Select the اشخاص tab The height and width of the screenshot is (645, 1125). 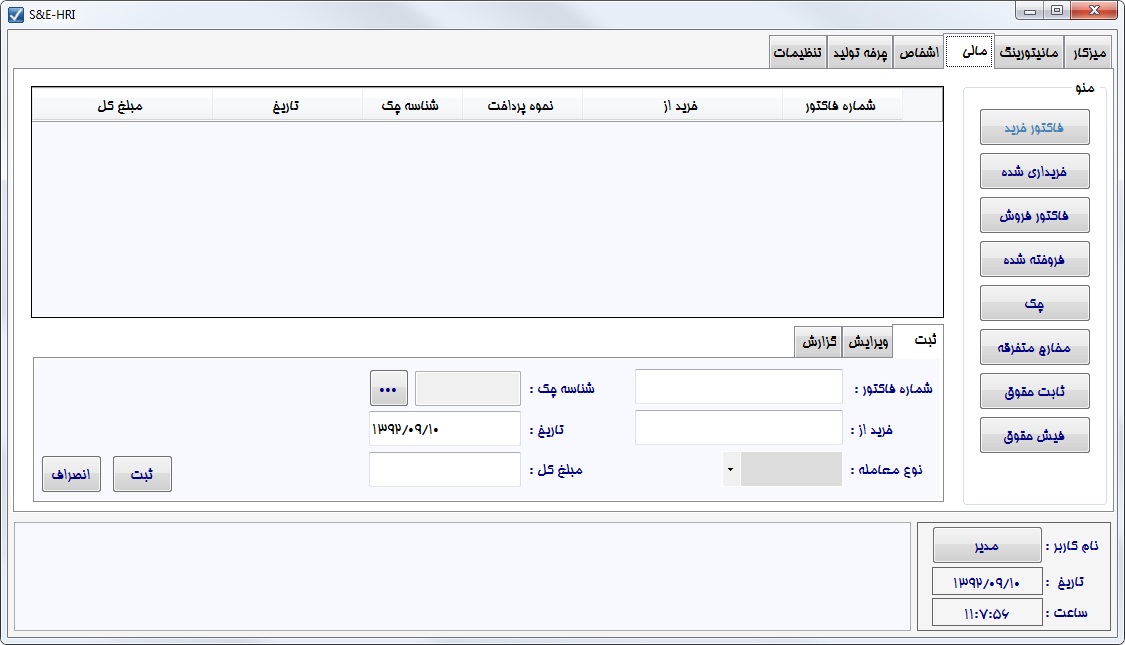(x=918, y=52)
